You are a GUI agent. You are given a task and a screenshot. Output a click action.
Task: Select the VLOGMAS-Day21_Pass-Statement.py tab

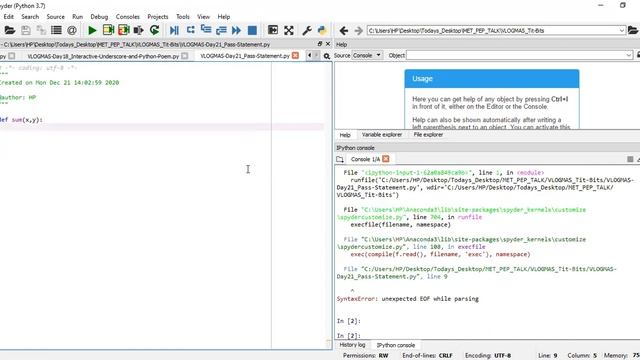click(x=245, y=56)
